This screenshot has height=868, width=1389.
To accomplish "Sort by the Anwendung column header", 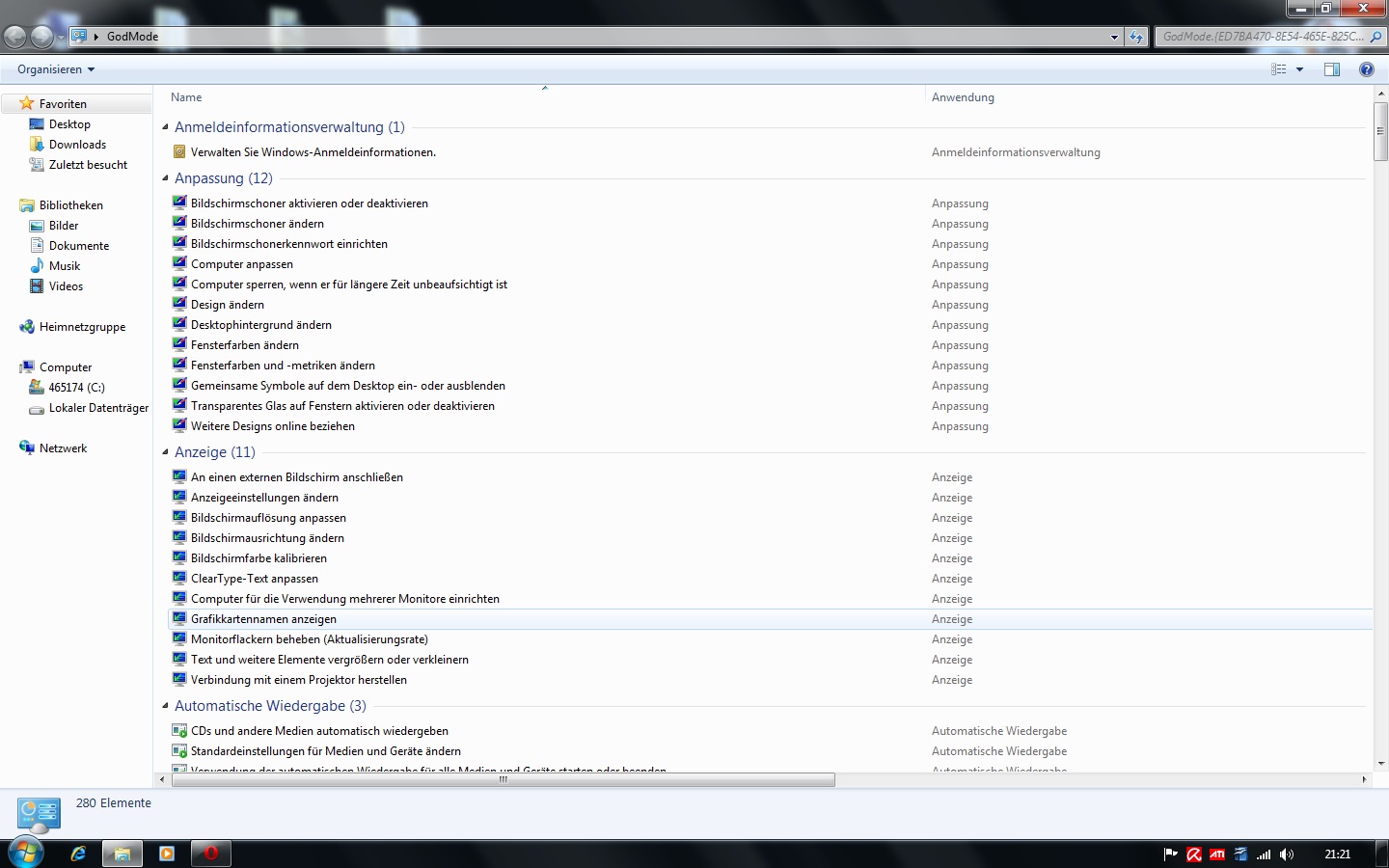I will 963,97.
